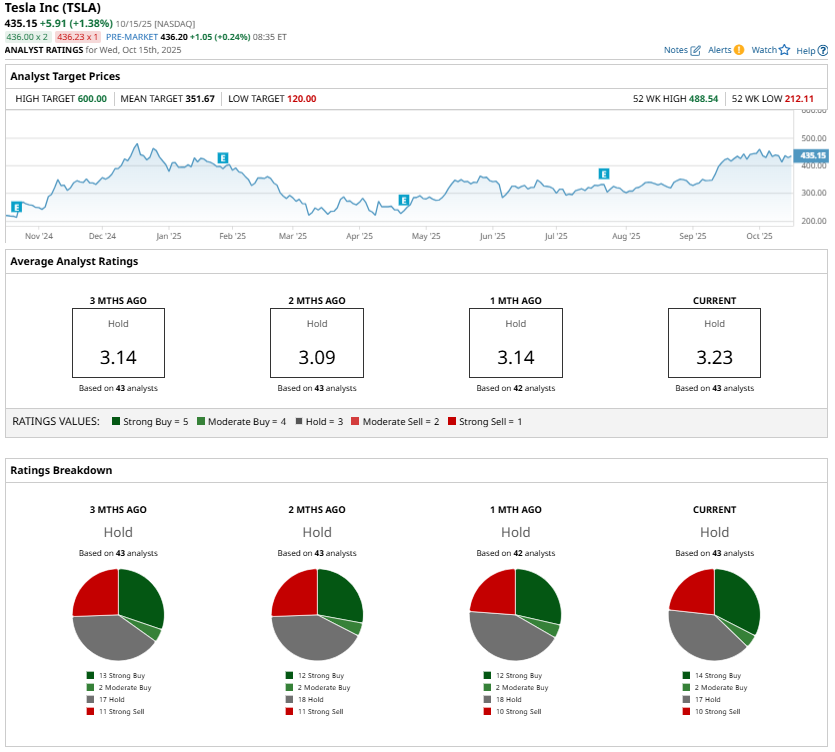The width and height of the screenshot is (835, 752).
Task: Click the Strong Sell = 1 red swatch
Action: (452, 422)
